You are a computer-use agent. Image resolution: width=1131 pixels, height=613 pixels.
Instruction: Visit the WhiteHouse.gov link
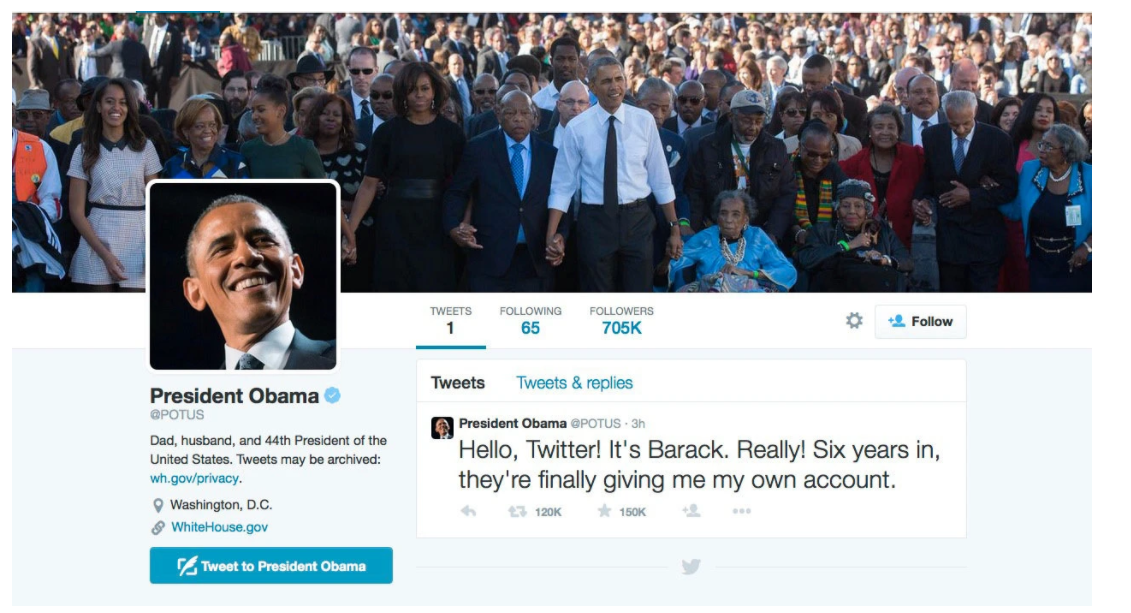219,527
